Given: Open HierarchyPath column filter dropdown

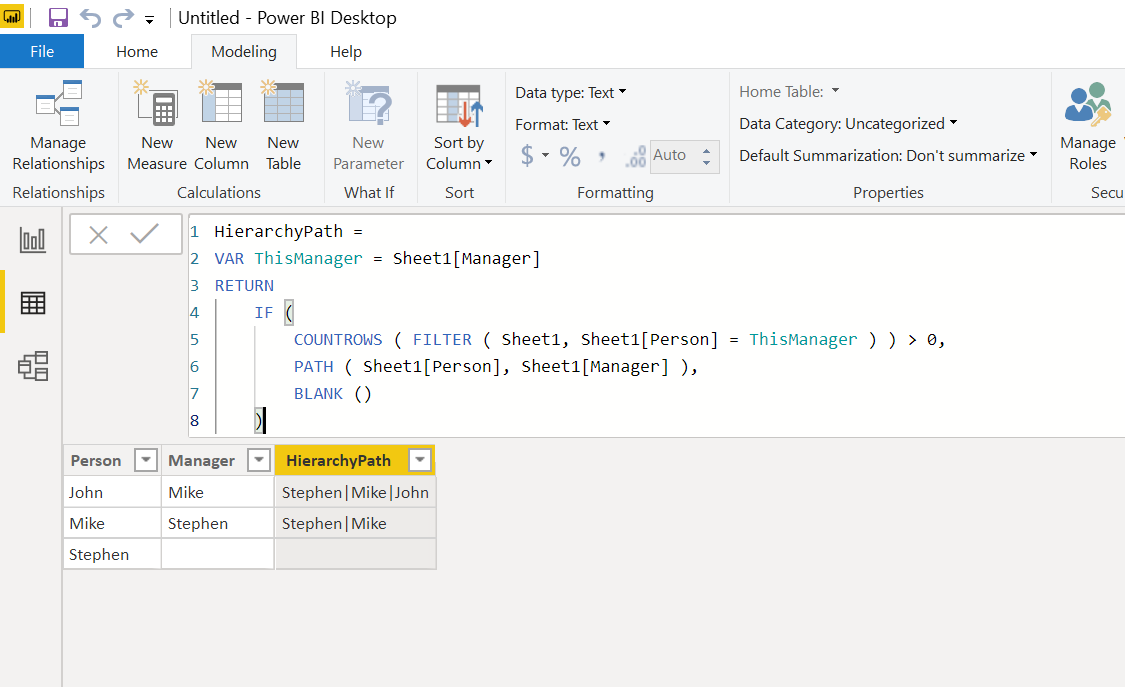Looking at the screenshot, I should coord(420,460).
